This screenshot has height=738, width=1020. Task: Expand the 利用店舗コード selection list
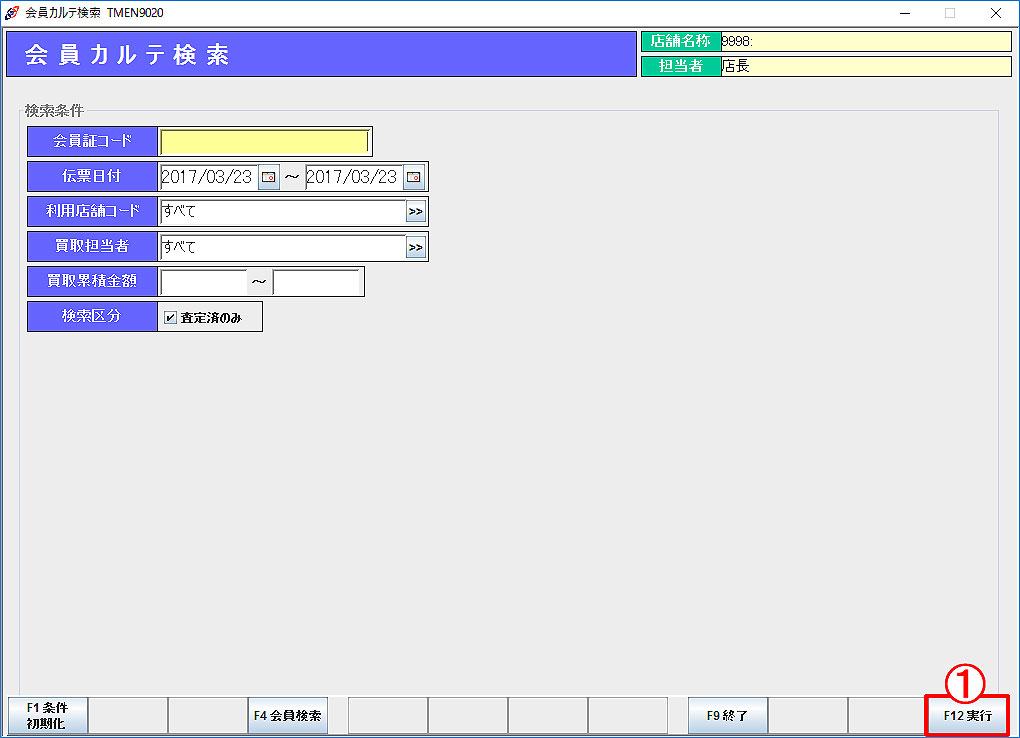[416, 212]
